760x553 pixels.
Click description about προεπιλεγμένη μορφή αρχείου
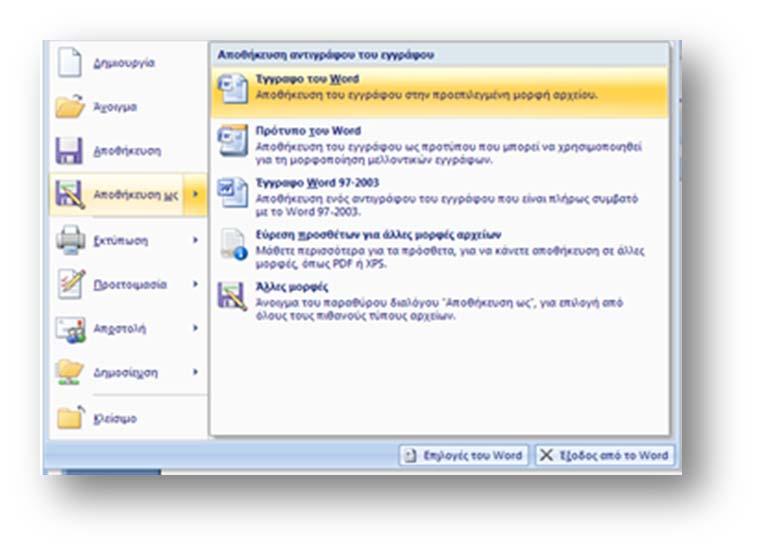[x=427, y=95]
